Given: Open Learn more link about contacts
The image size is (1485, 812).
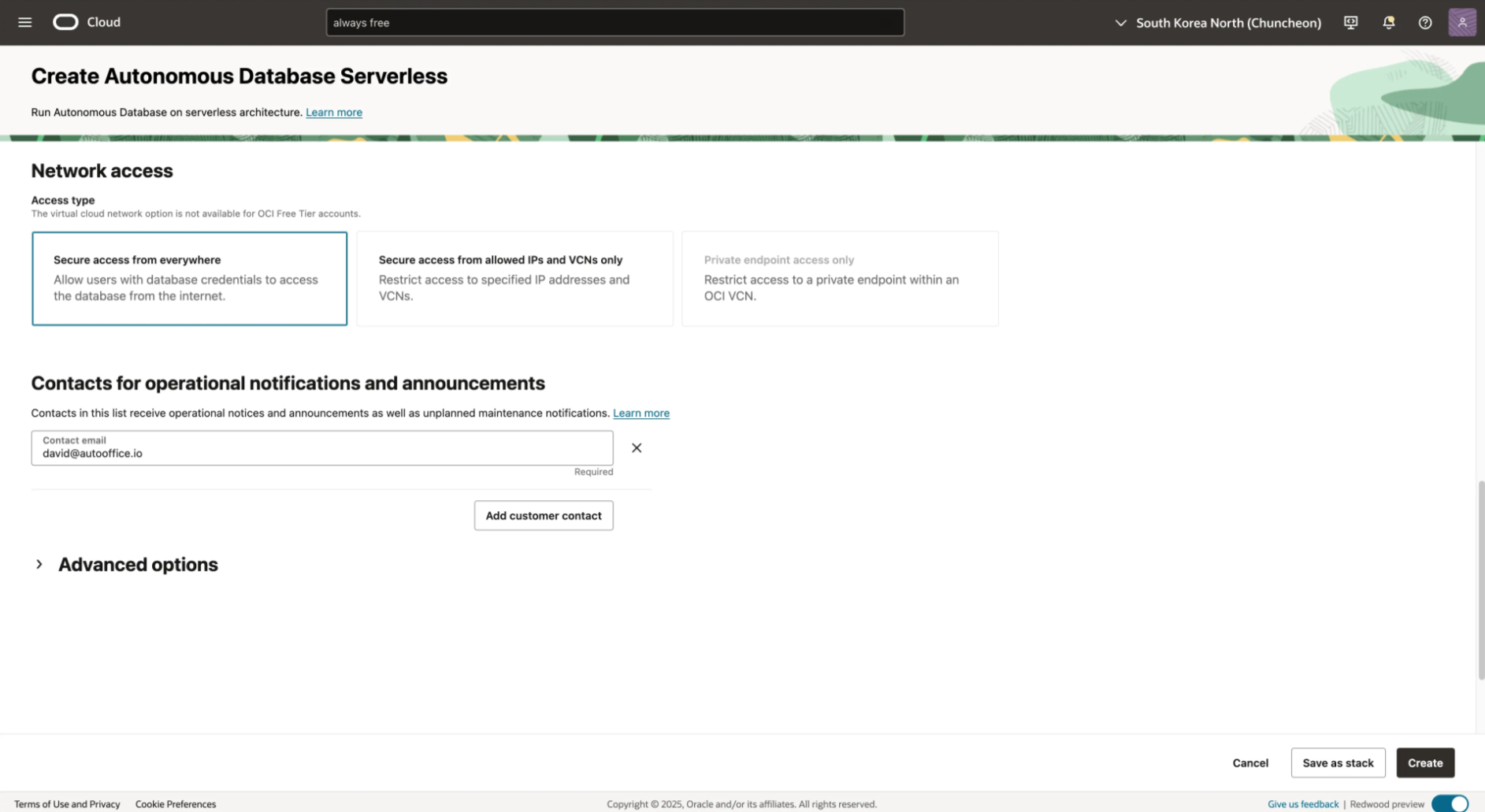Looking at the screenshot, I should click(641, 413).
